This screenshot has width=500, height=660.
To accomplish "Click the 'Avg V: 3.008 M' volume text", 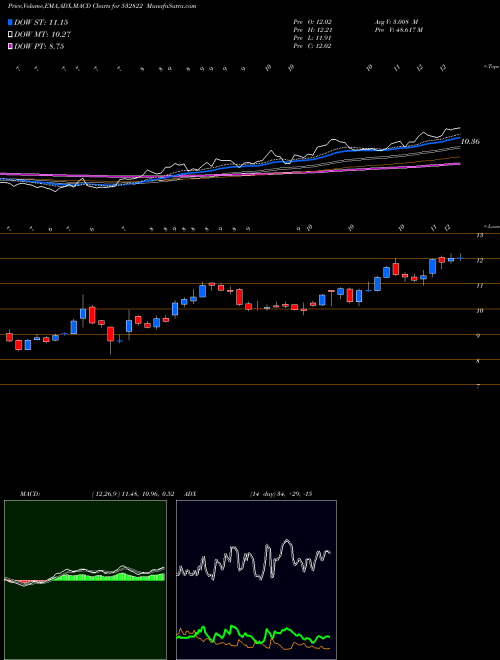I will point(395,22).
